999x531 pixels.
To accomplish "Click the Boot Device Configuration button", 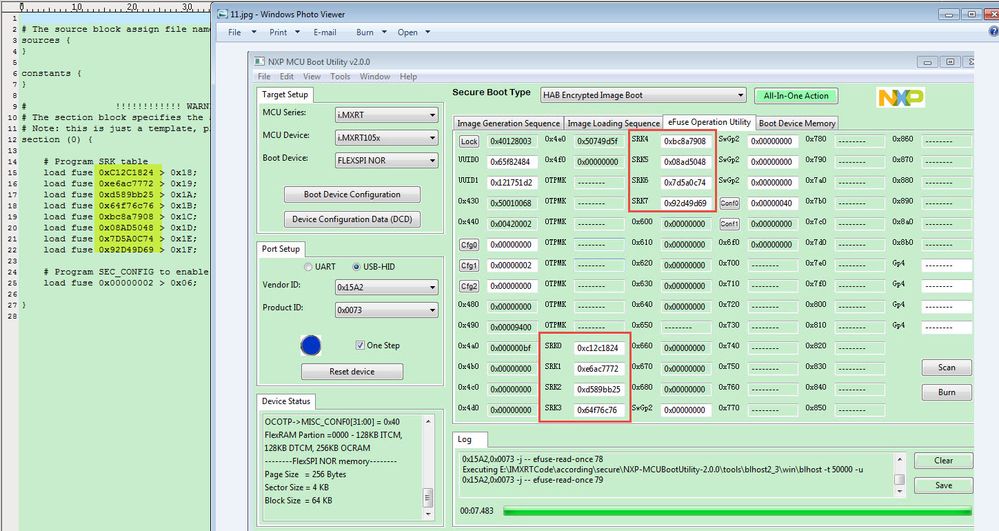I will 352,194.
